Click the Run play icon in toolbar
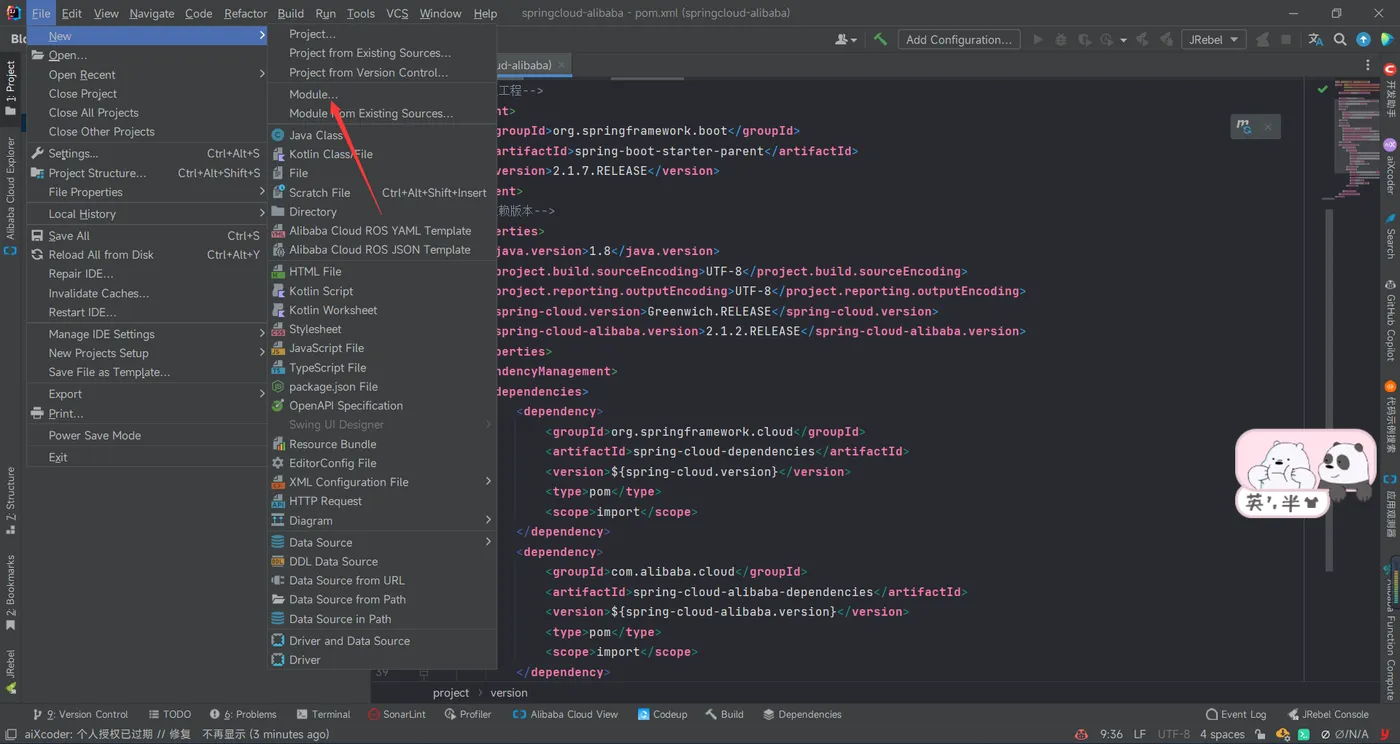 tap(1037, 40)
